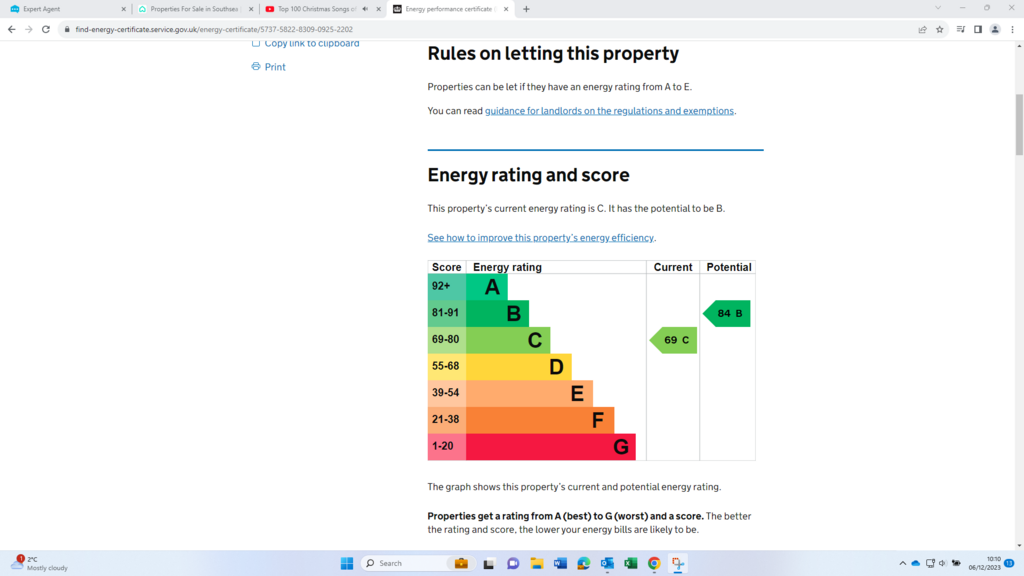Close the Top 100 Christmas Songs tab

[378, 9]
